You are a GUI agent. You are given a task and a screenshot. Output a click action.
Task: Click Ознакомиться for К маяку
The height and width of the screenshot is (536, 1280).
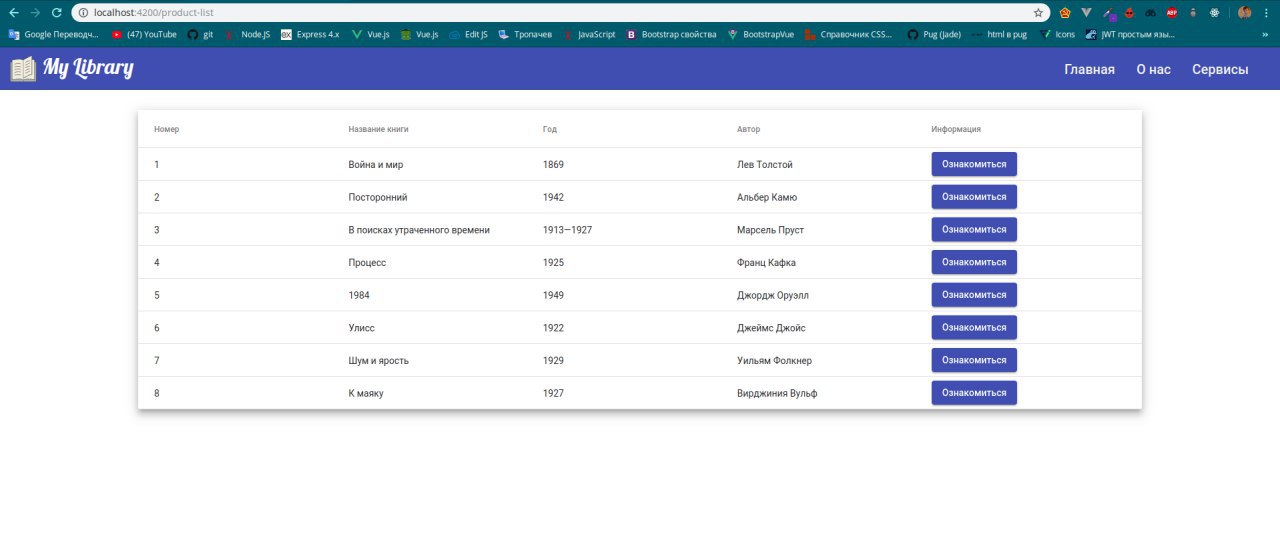pos(974,393)
